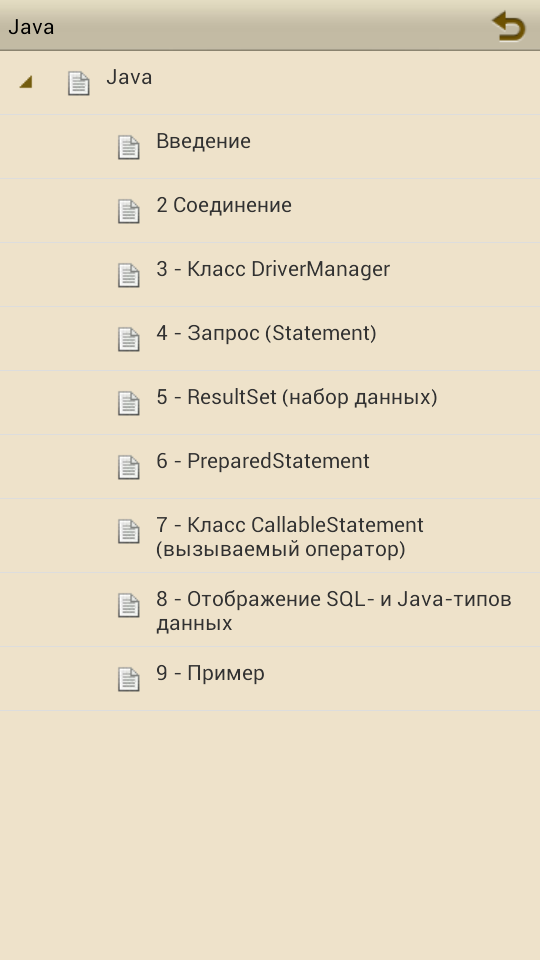Click the page icon beside 4 - Запрос (Statement)
Image resolution: width=540 pixels, height=960 pixels.
tap(129, 339)
